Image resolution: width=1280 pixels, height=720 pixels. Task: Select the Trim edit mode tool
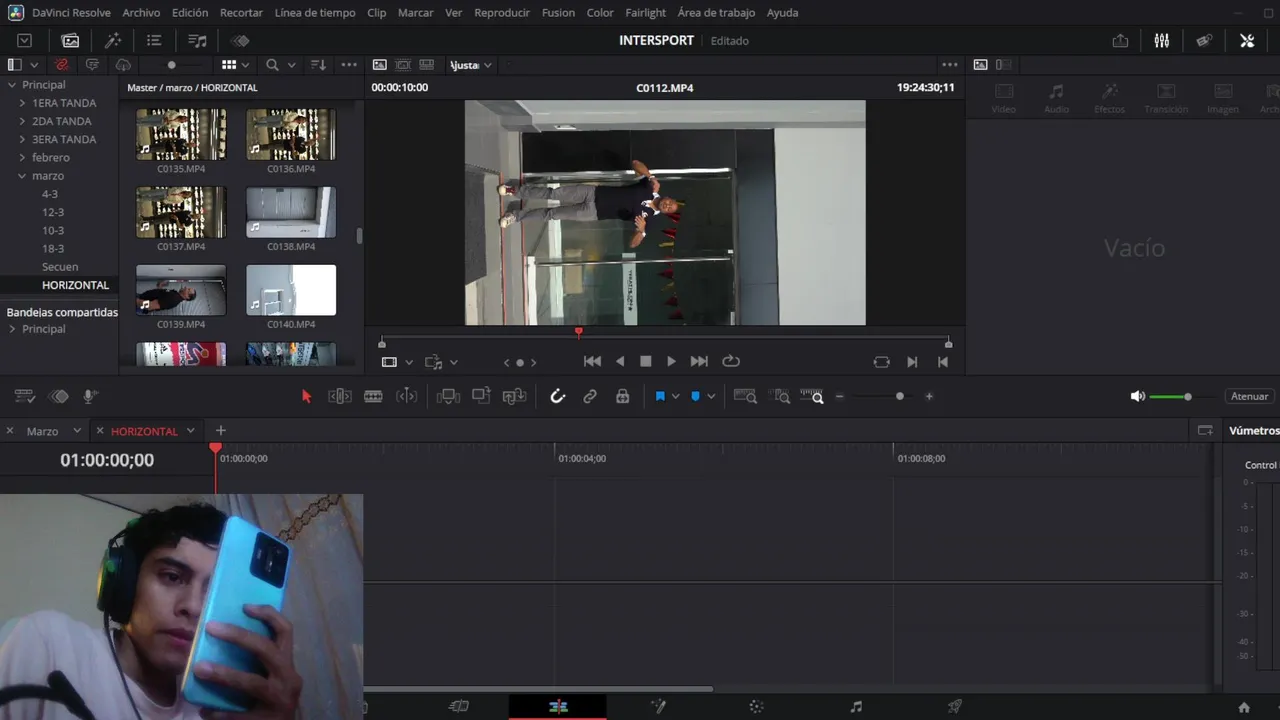tap(340, 396)
